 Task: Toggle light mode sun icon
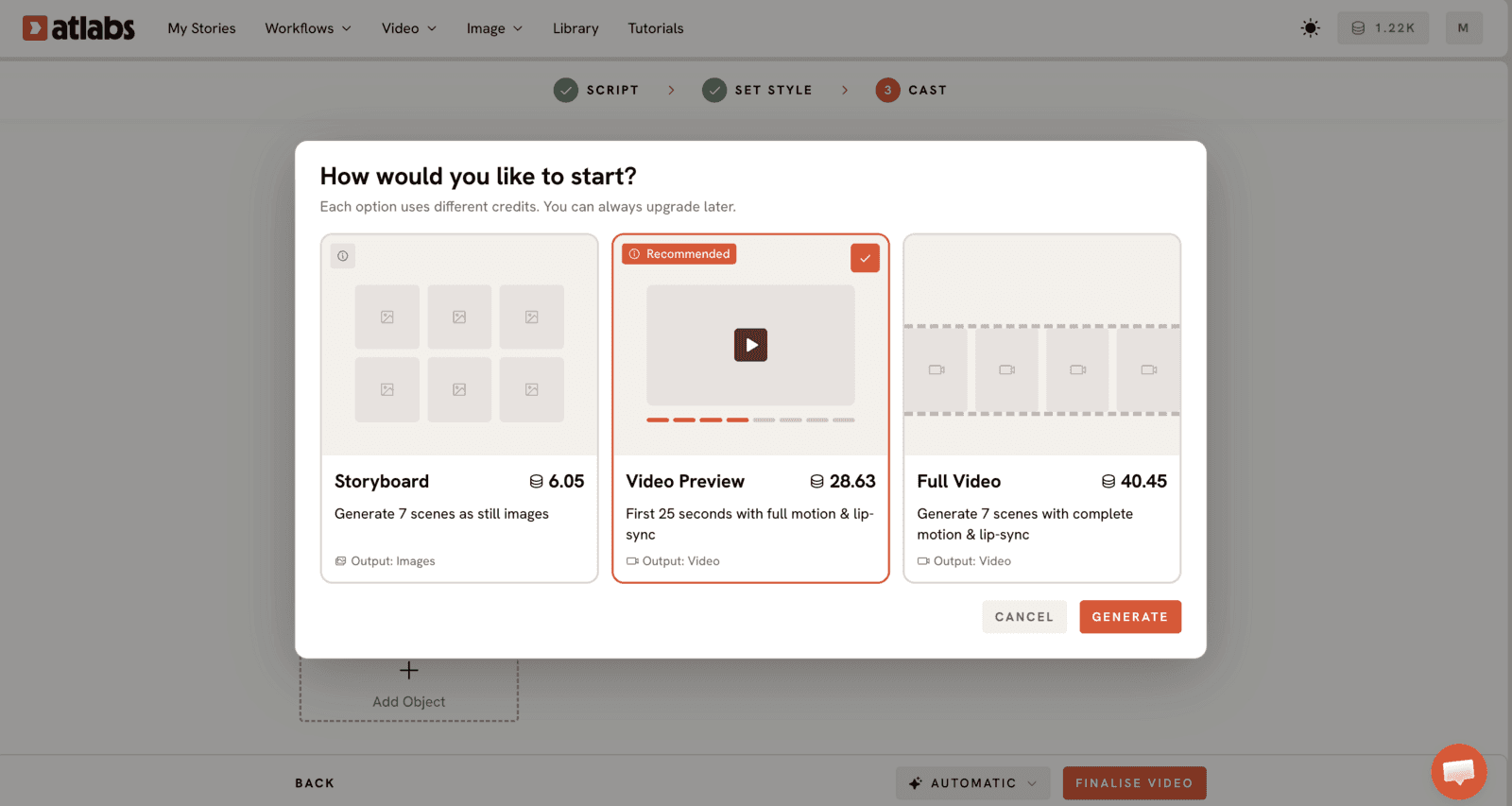(1310, 28)
